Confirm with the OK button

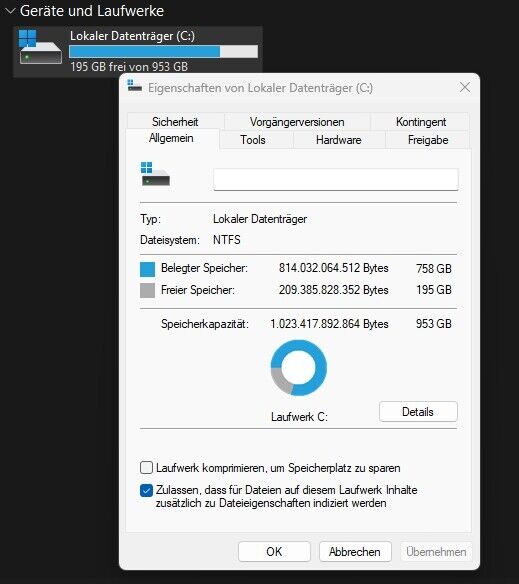(274, 552)
